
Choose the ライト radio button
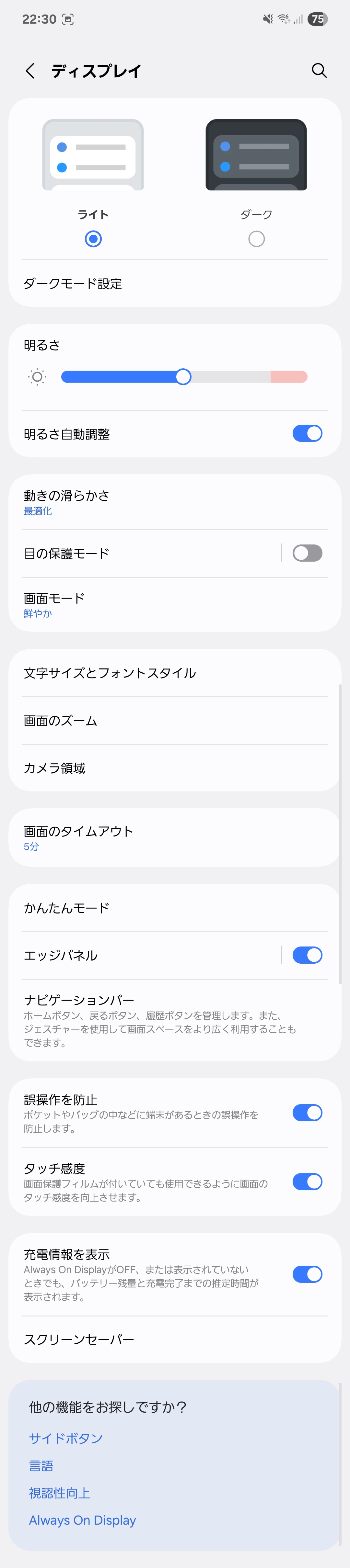pos(93,239)
